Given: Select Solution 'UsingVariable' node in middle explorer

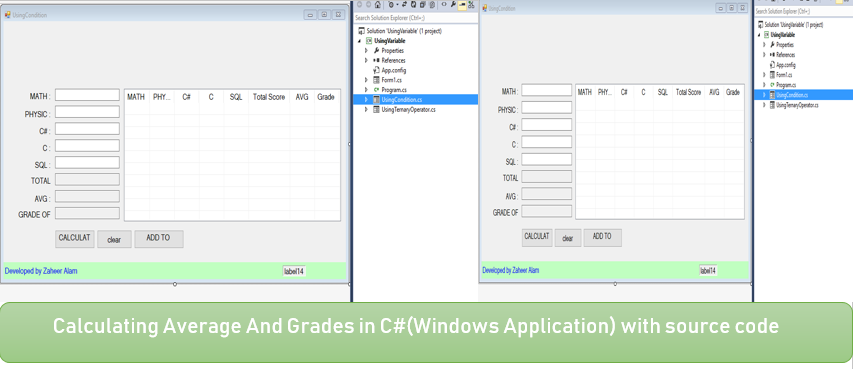Looking at the screenshot, I should pos(404,31).
